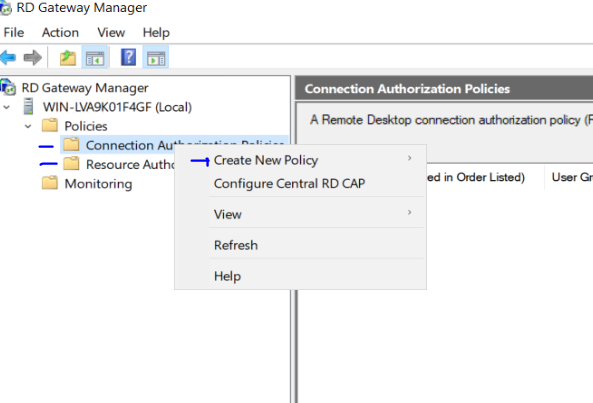Expand the Create New Policy submenu arrow
593x403 pixels.
410,158
